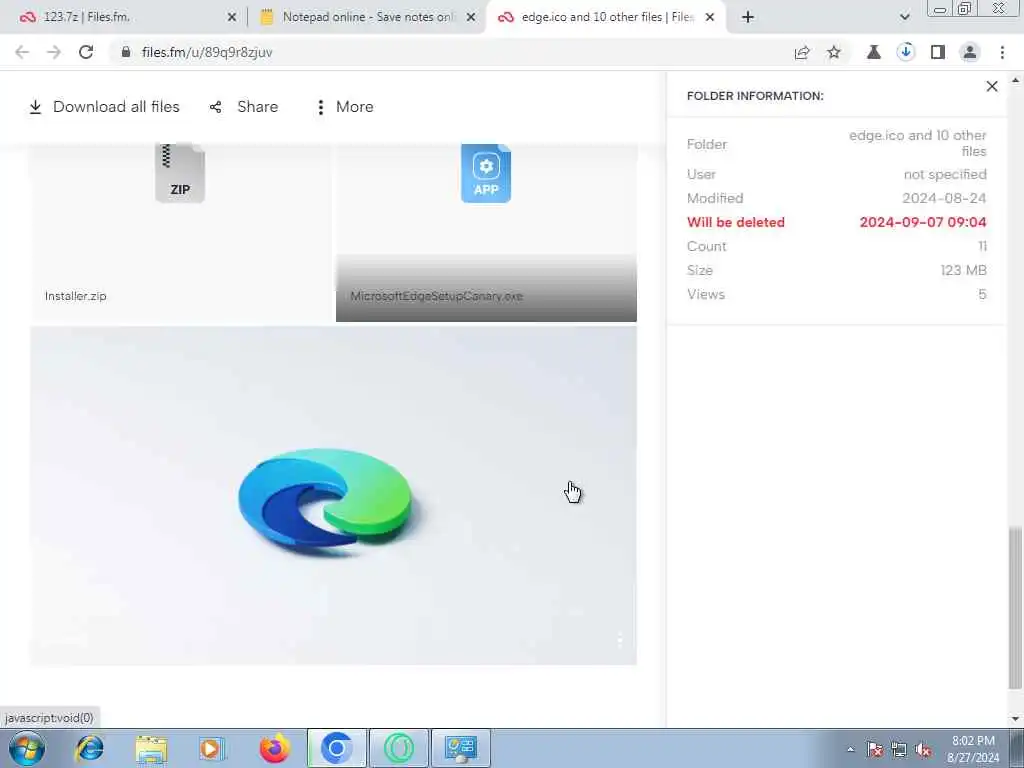Image resolution: width=1024 pixels, height=768 pixels.
Task: Click the network tray icon
Action: [899, 749]
